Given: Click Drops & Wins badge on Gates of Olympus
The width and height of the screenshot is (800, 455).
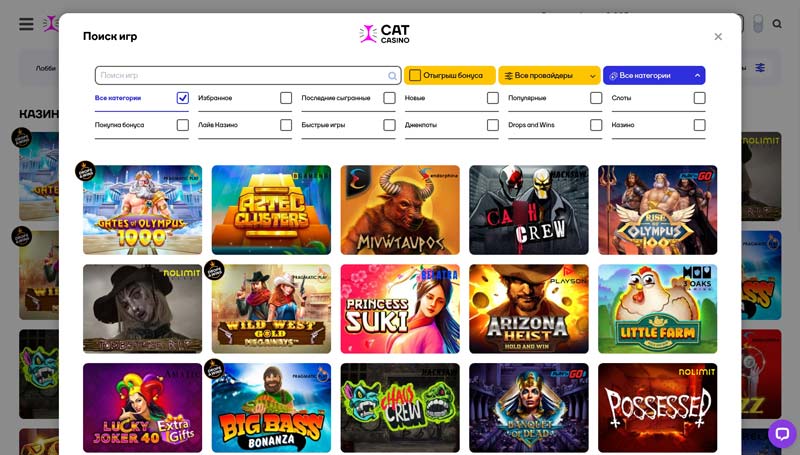Looking at the screenshot, I should tap(85, 171).
